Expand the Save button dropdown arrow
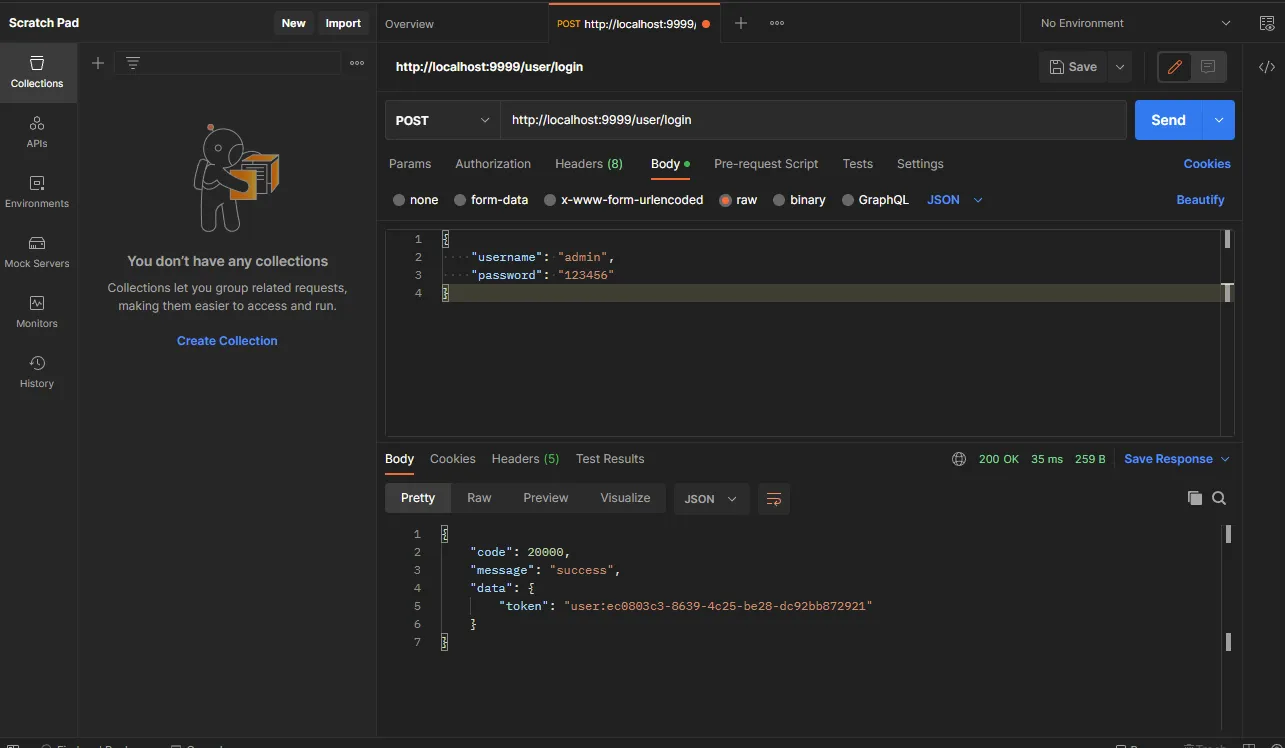This screenshot has width=1285, height=748. click(x=1120, y=67)
